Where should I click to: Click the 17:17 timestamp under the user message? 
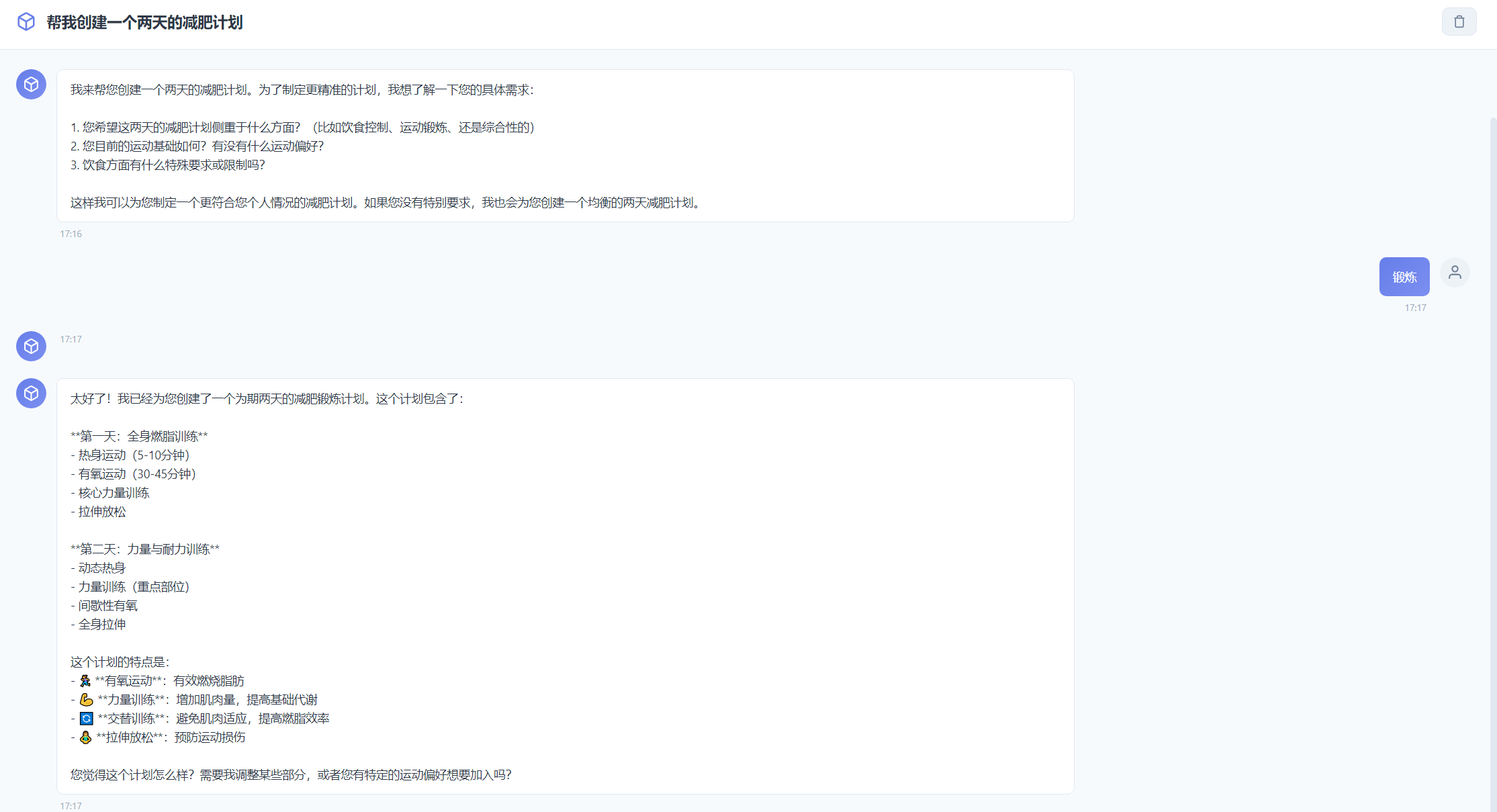(x=1415, y=308)
